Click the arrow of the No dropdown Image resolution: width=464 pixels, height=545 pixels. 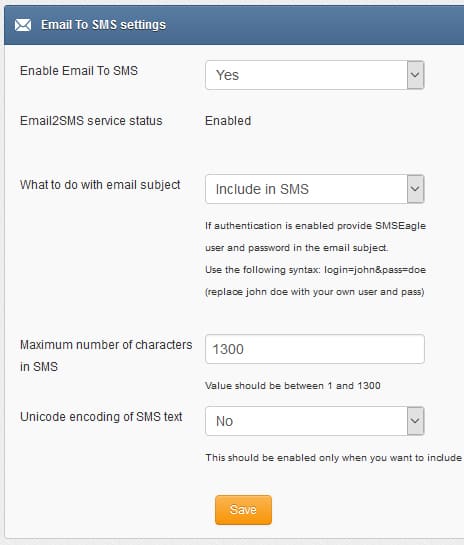pyautogui.click(x=415, y=421)
